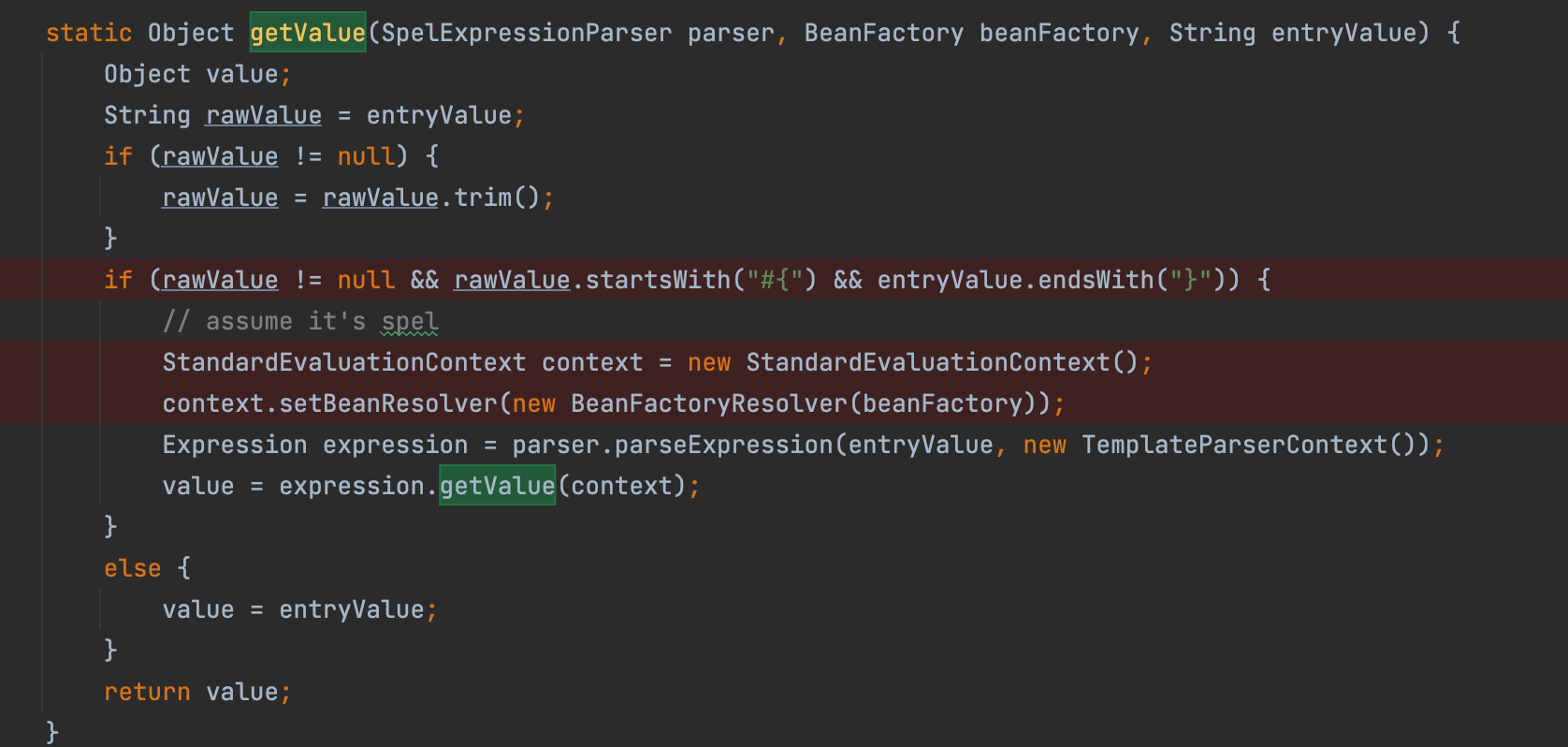
Task: Click the TemplateParserContext constructor
Action: 1235,445
